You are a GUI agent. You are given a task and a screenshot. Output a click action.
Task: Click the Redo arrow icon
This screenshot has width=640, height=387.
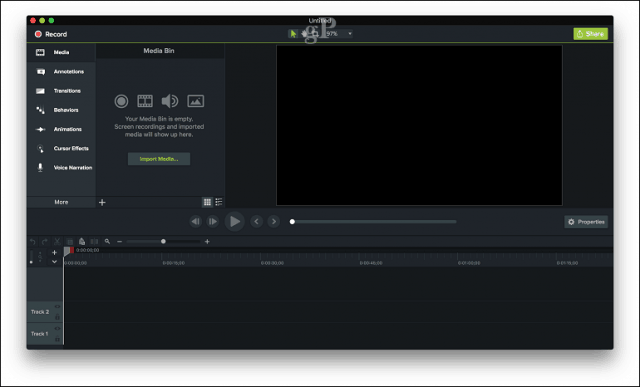click(x=45, y=242)
